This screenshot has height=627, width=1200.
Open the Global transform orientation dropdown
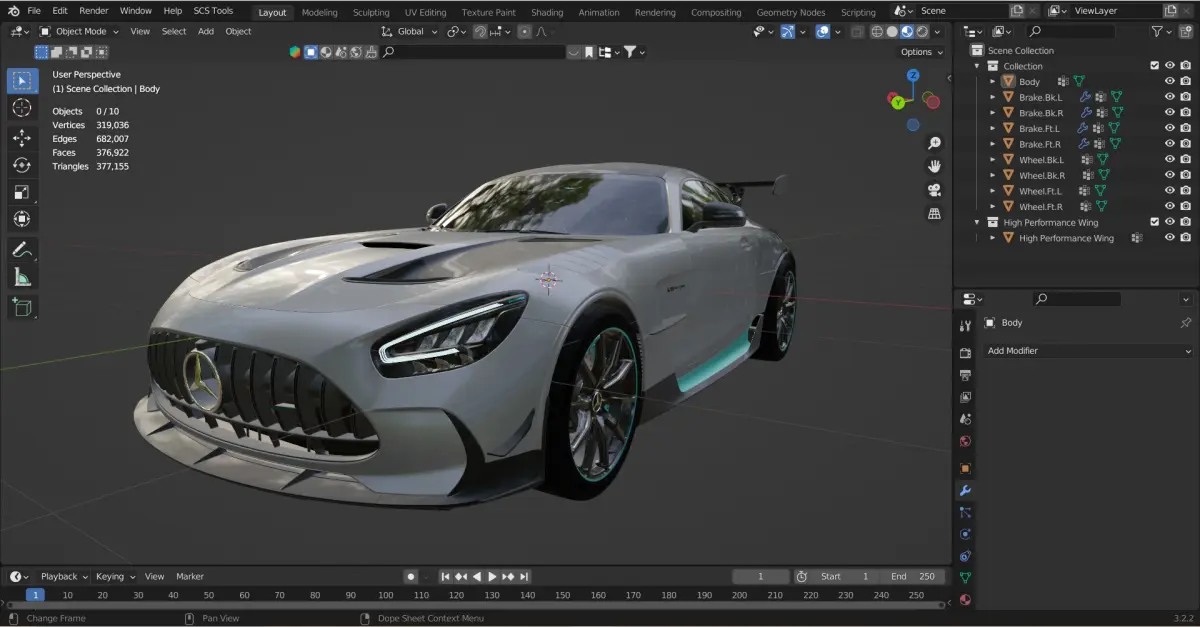click(x=409, y=31)
